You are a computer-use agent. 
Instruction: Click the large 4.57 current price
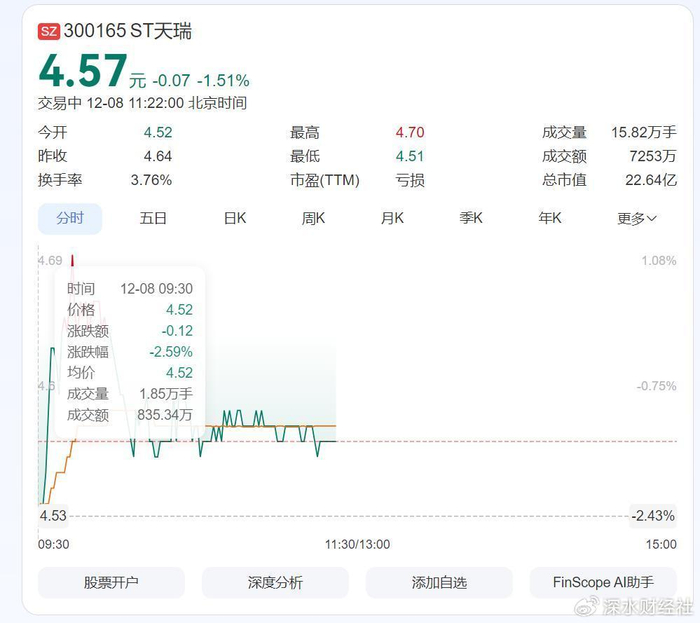[82, 71]
